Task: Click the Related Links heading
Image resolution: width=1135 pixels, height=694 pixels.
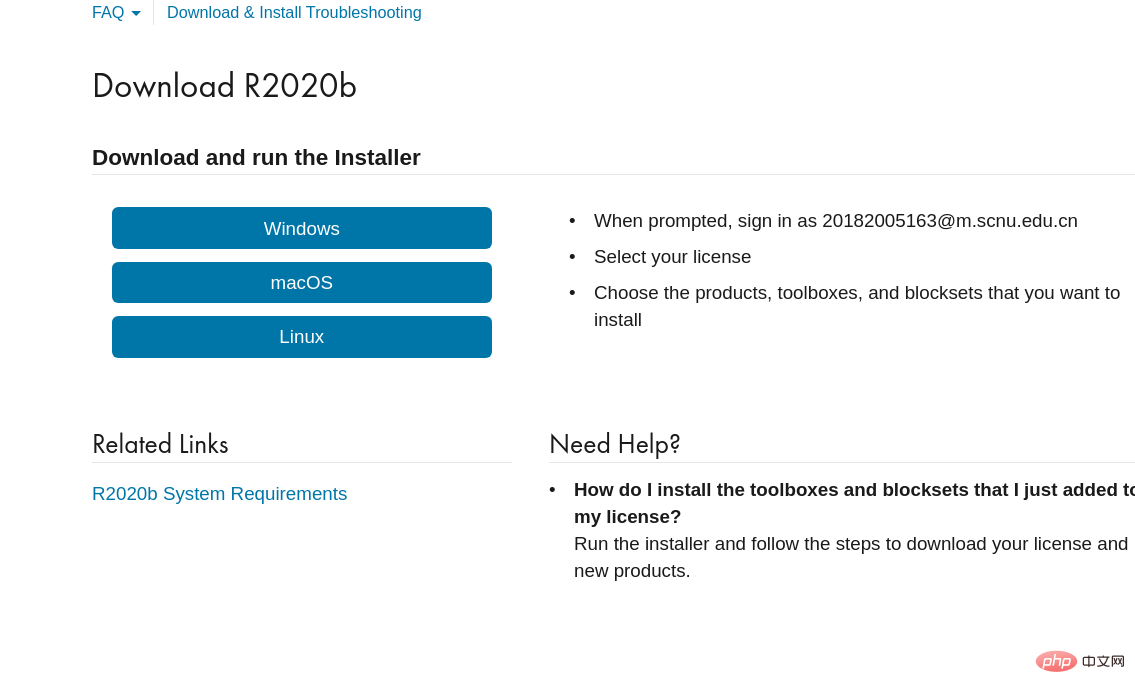Action: pos(160,445)
